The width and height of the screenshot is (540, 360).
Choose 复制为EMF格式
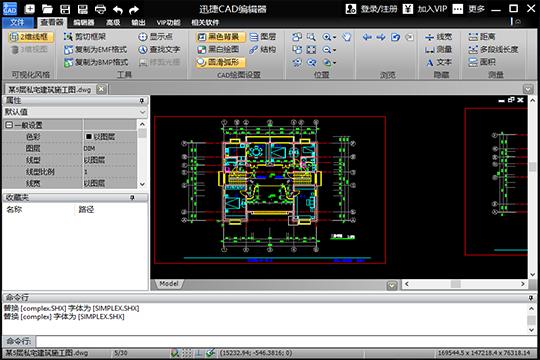(96, 49)
